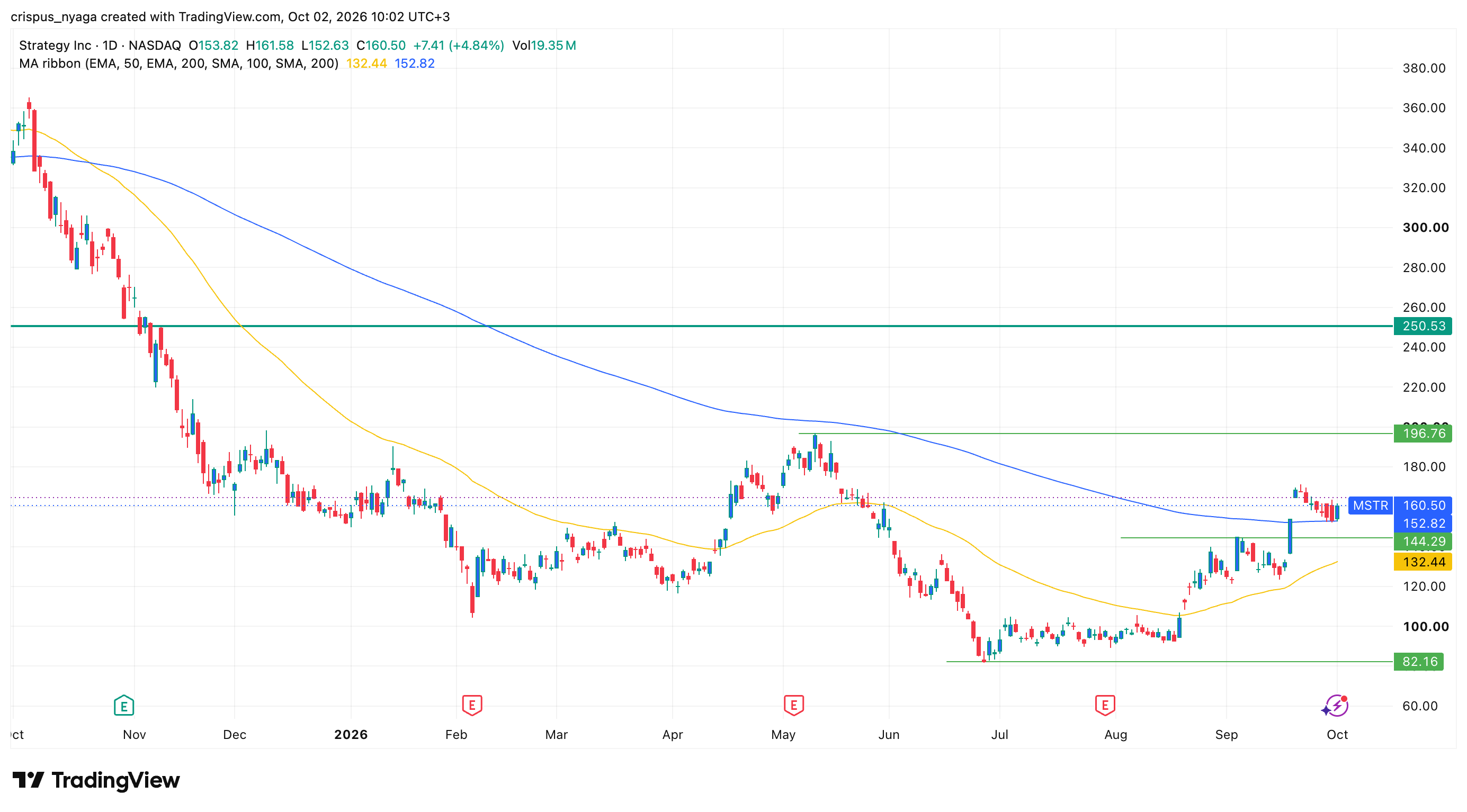This screenshot has width=1467, height=812.
Task: Click the L152.63 low value
Action: click(x=325, y=46)
